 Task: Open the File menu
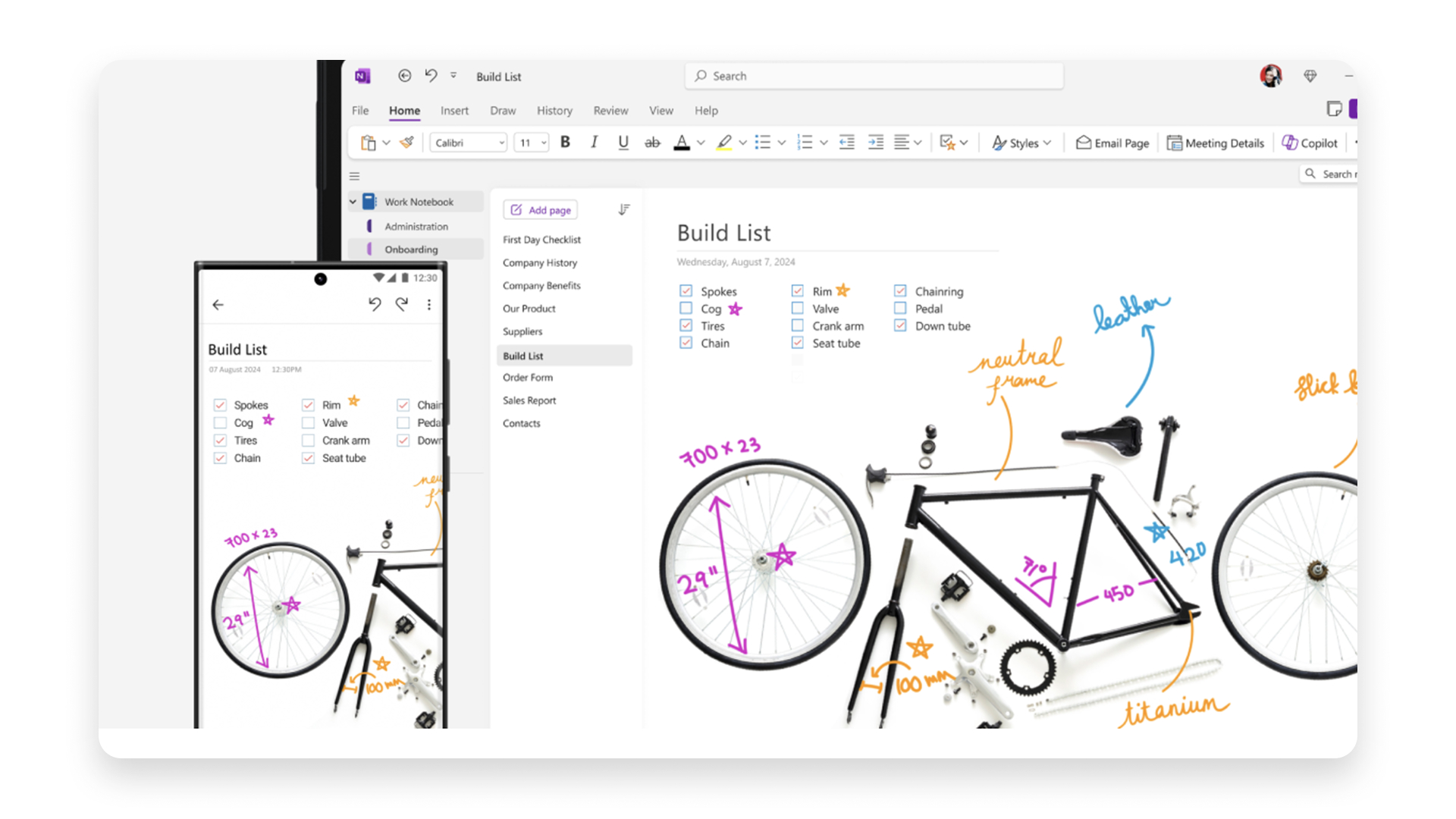pyautogui.click(x=360, y=111)
